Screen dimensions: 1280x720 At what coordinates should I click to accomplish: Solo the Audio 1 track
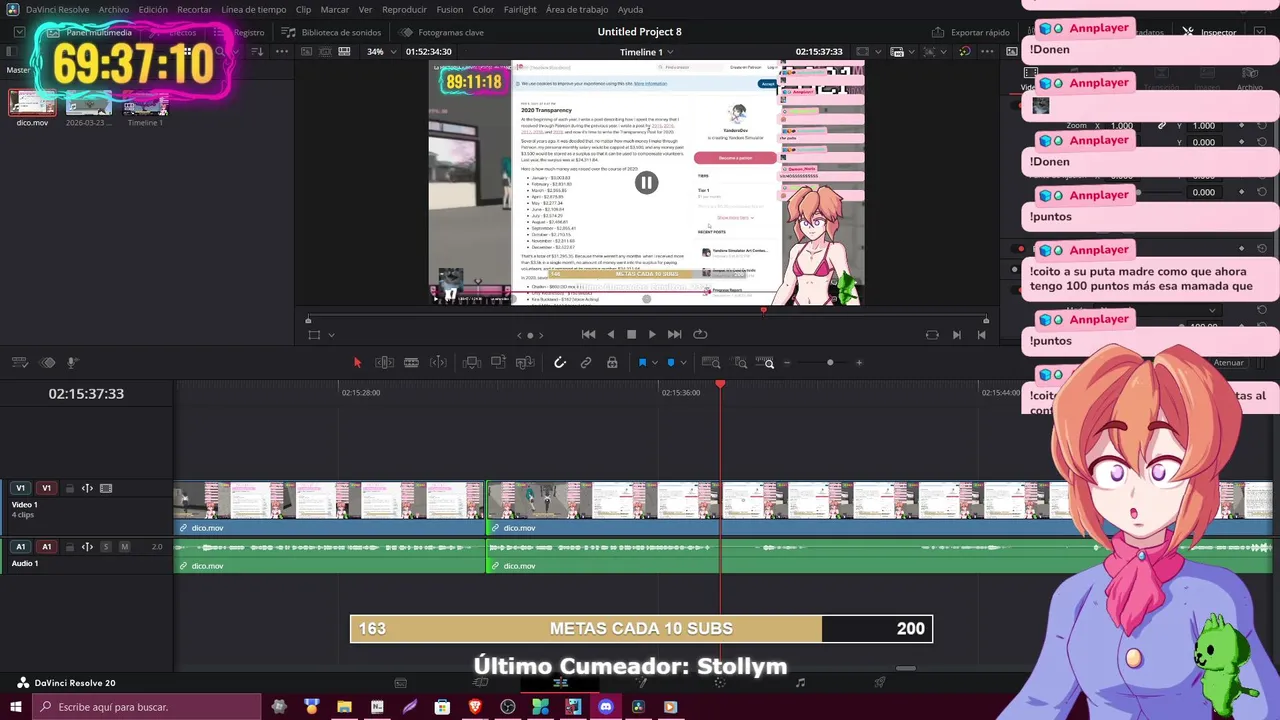point(106,547)
